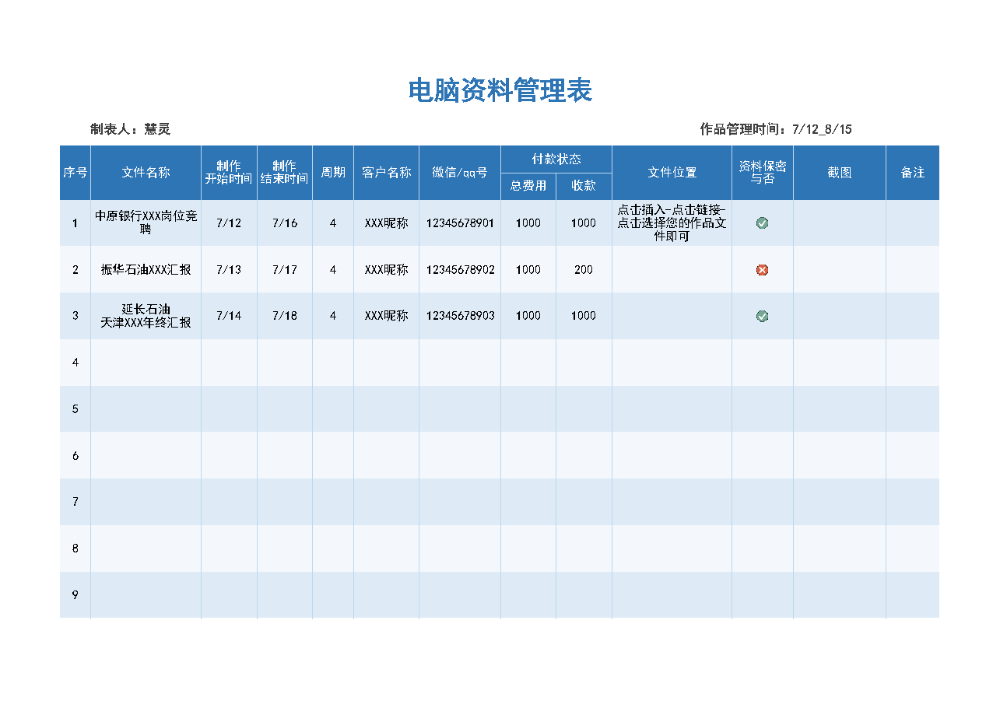Click the XXX昵称 cell in row 2

pyautogui.click(x=386, y=270)
